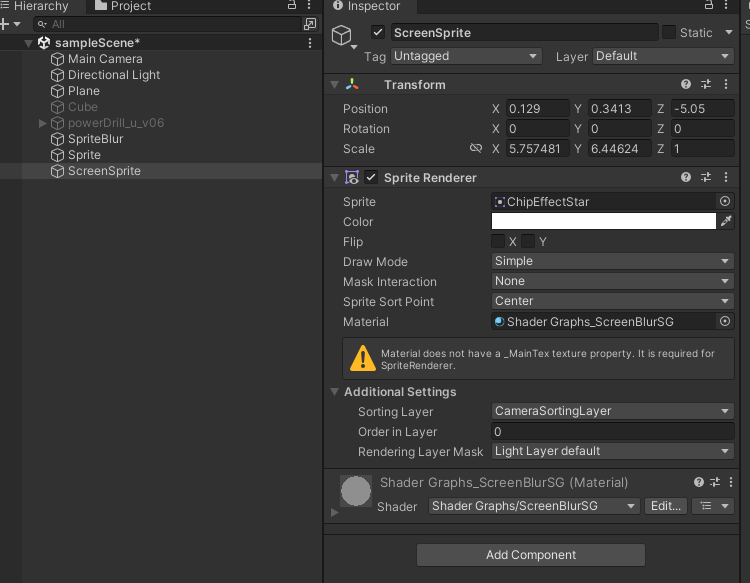Click the Hierarchy search field
Screen dimensions: 750x583
click(x=167, y=24)
